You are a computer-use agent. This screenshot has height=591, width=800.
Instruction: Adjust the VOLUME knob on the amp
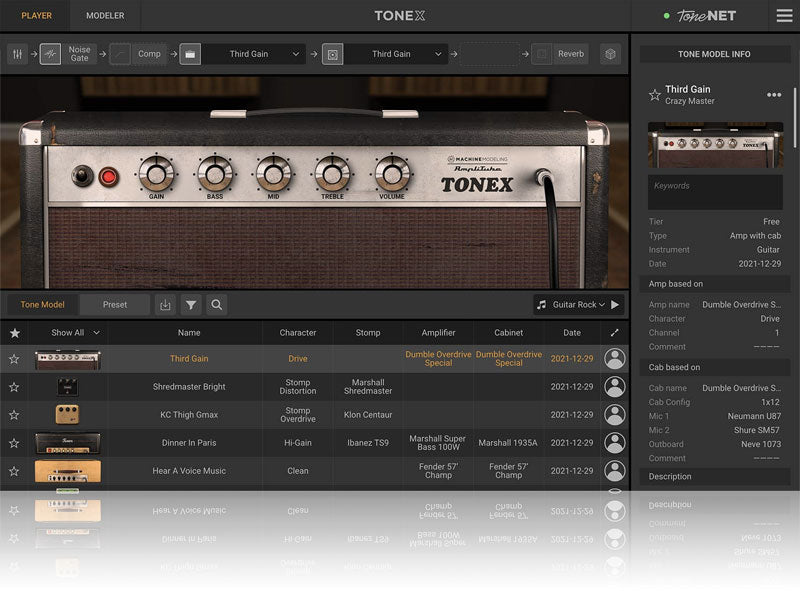tap(392, 174)
